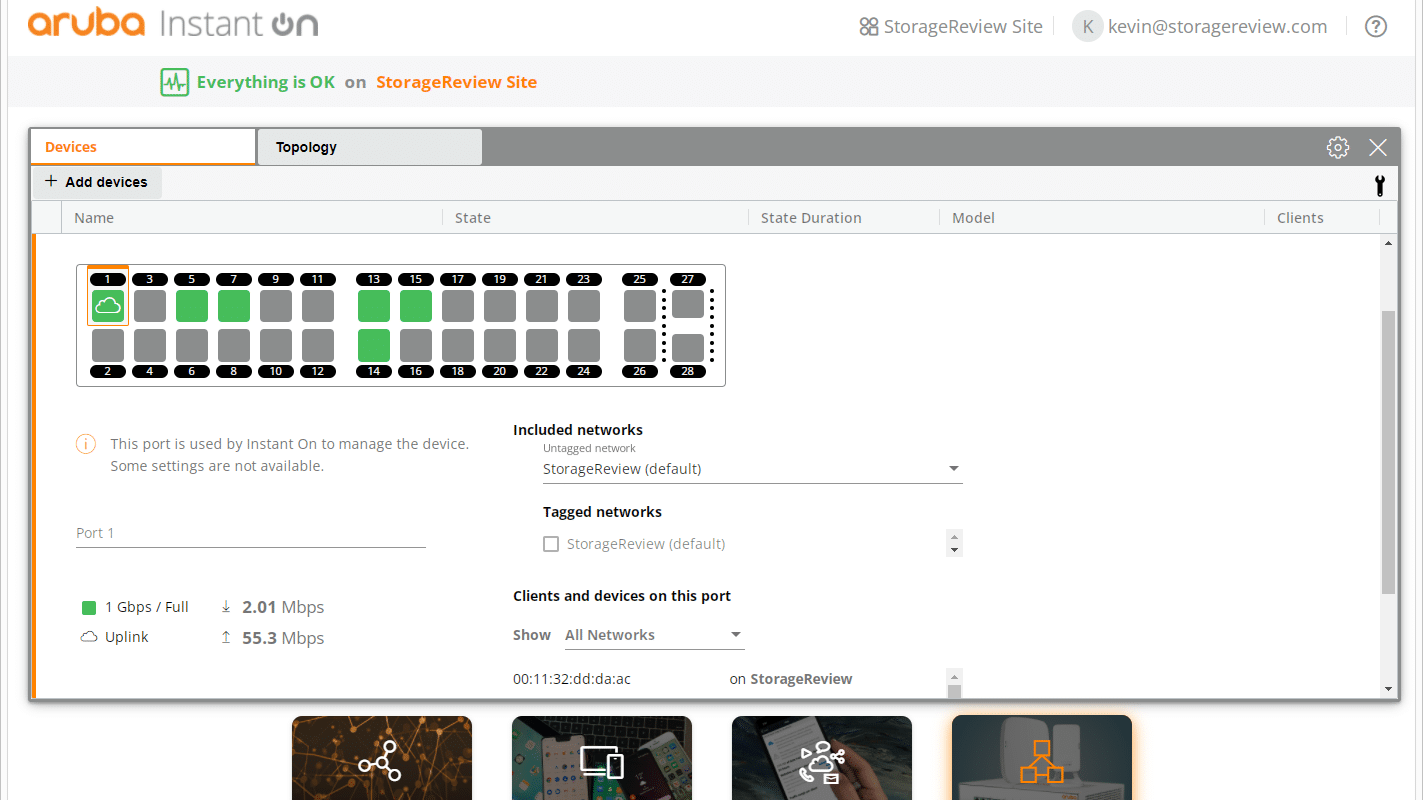Click the Devices panel vertical scrollbar
This screenshot has width=1423, height=800.
pos(1387,452)
